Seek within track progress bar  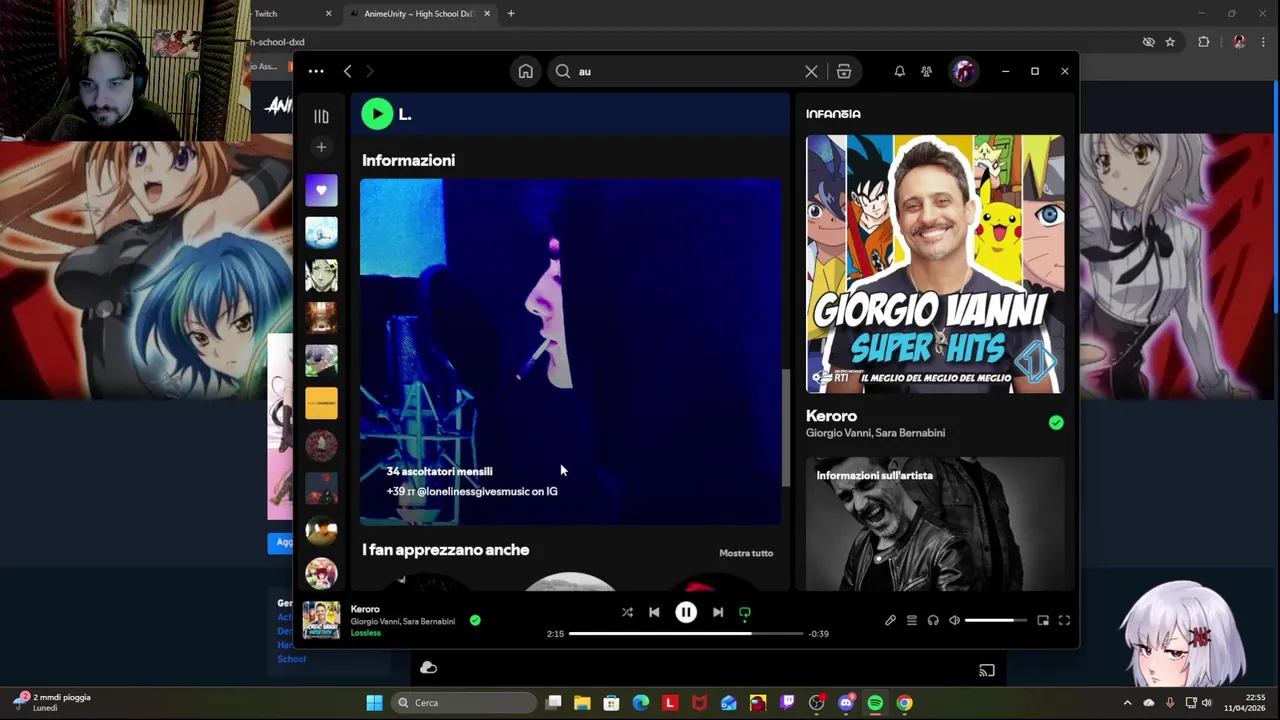coord(686,633)
